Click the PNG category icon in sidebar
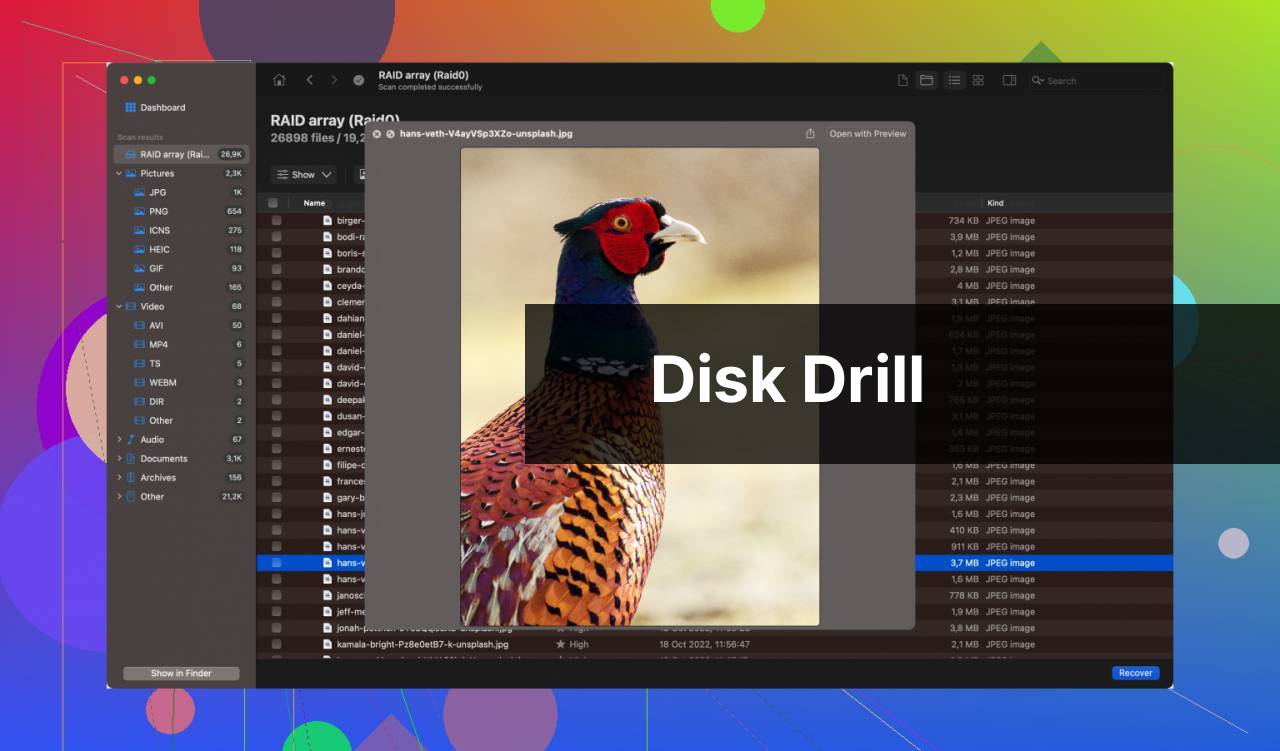Screen dimensions: 1280x751 tap(140, 211)
